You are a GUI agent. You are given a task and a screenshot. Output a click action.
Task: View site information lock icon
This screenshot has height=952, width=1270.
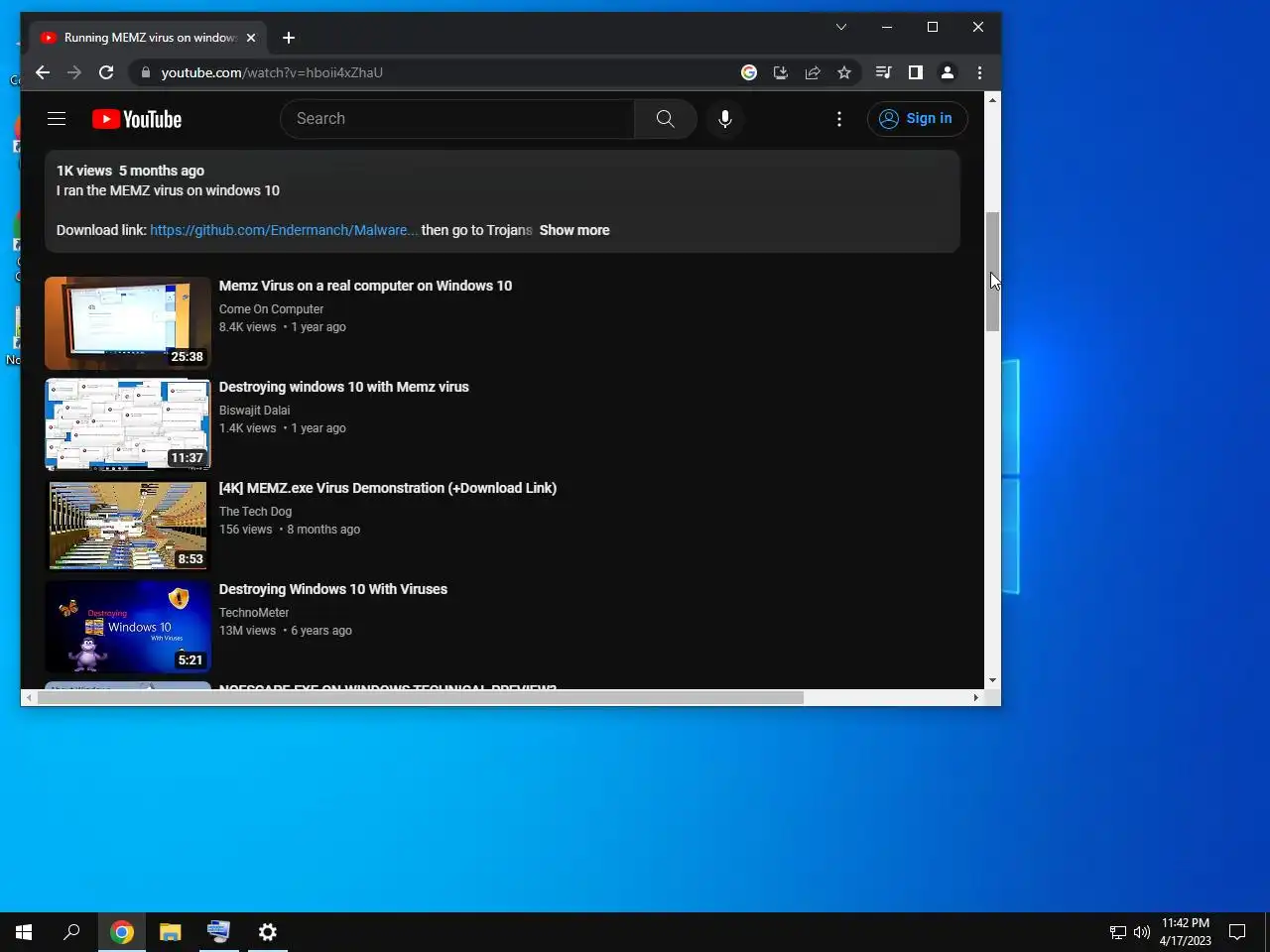coord(146,72)
